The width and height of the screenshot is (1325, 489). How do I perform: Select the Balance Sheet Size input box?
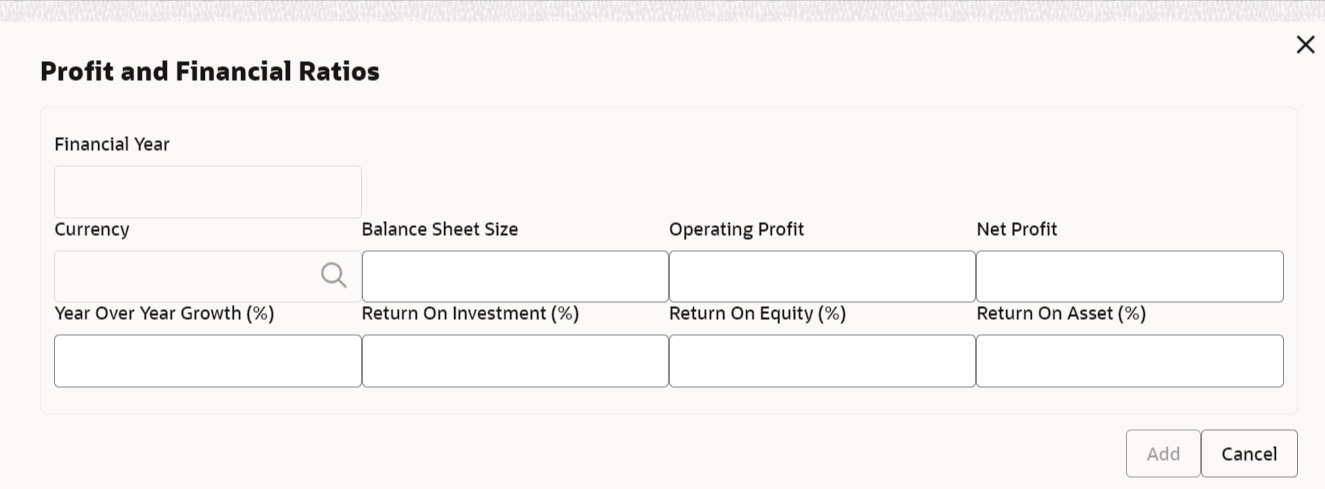coord(515,276)
